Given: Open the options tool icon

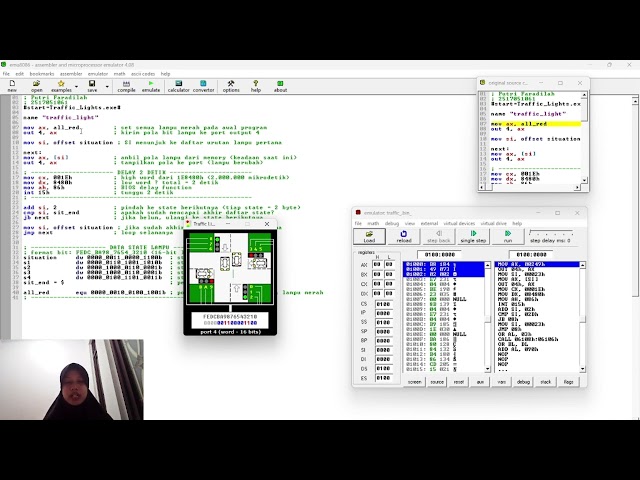Looking at the screenshot, I should click(x=231, y=86).
